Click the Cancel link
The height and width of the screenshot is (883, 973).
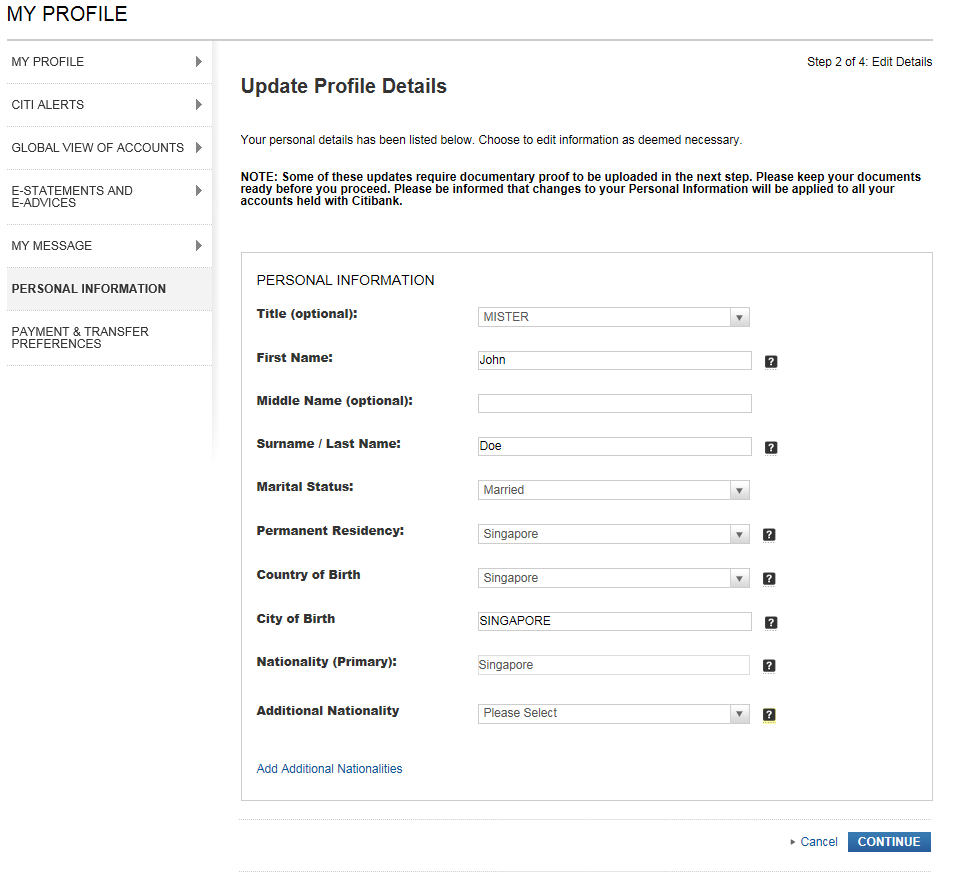pos(818,842)
